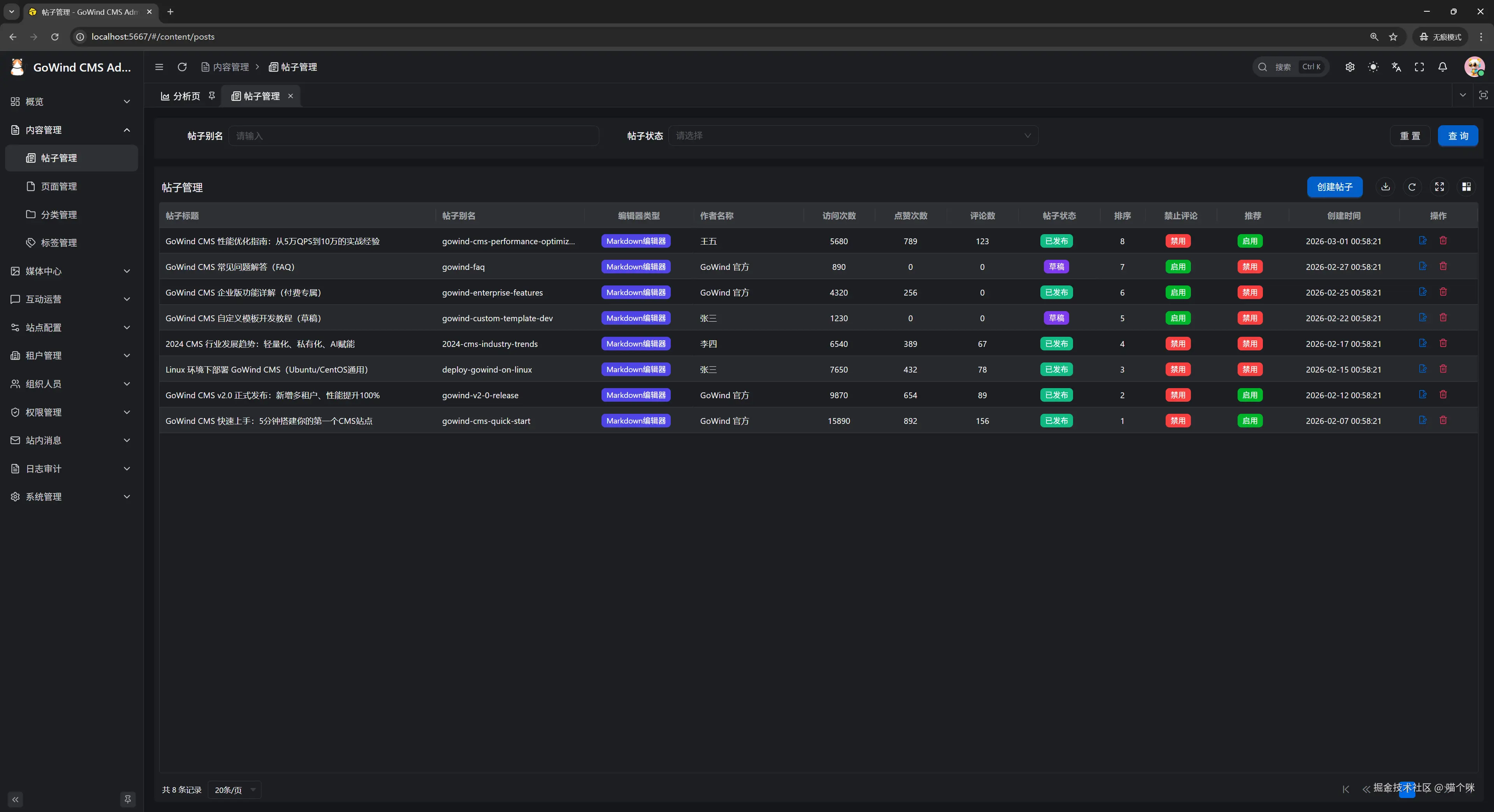This screenshot has width=1494, height=812.
Task: Click the edit icon for gowind-faq row
Action: coord(1423,266)
